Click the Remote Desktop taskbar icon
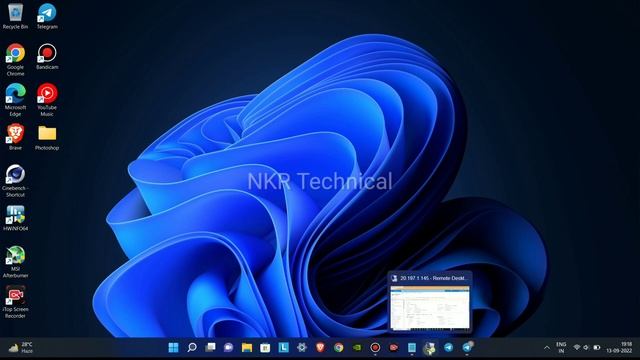640x360 pixels. pos(429,348)
